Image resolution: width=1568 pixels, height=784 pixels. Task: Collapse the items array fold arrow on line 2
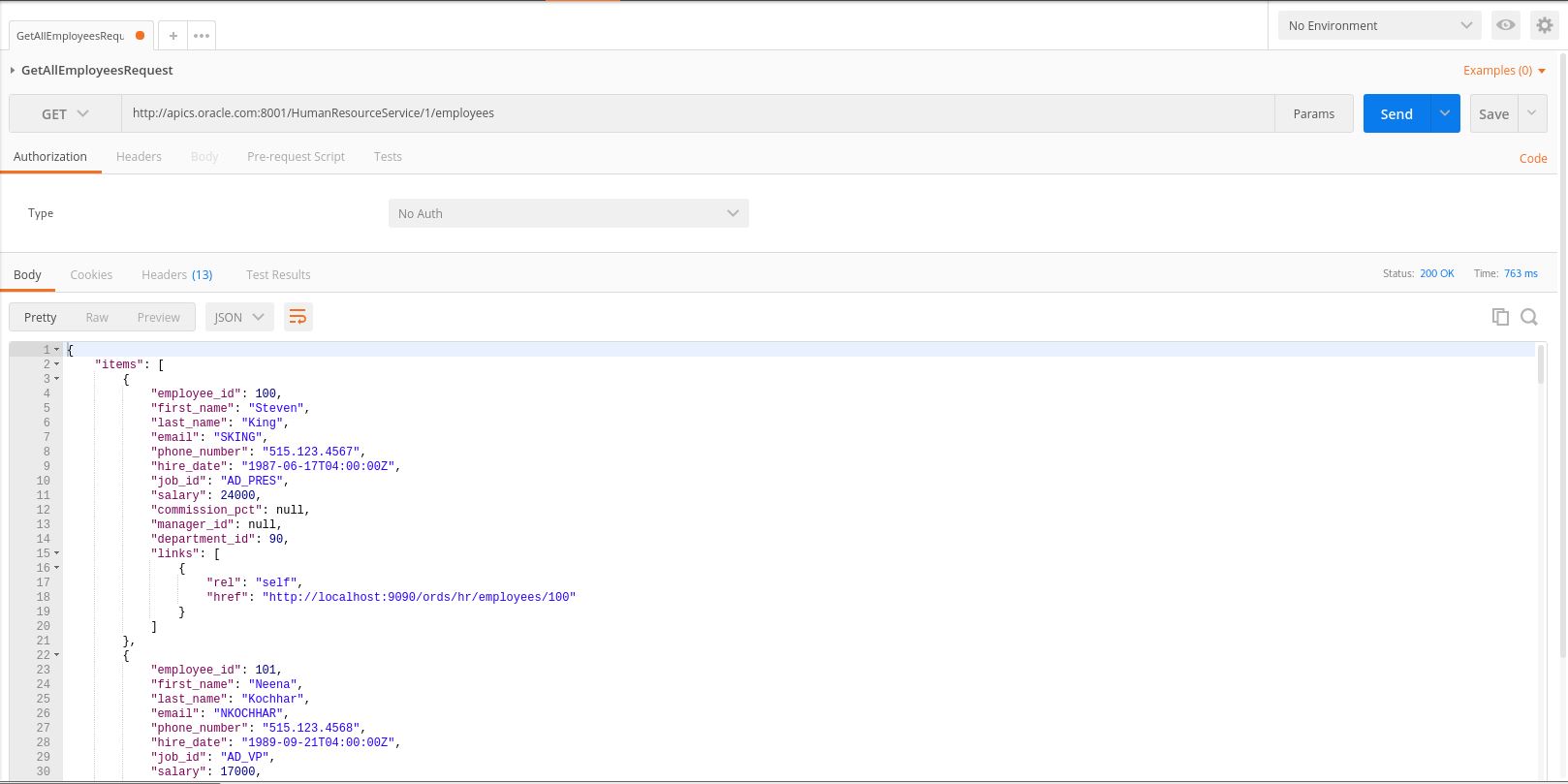(x=56, y=364)
